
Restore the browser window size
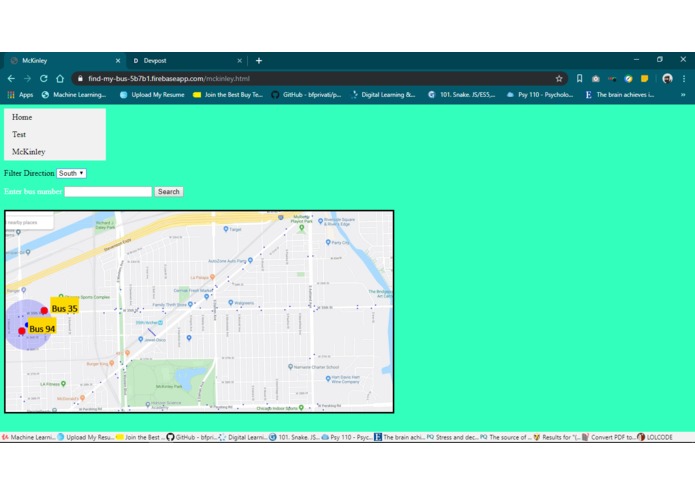point(660,59)
